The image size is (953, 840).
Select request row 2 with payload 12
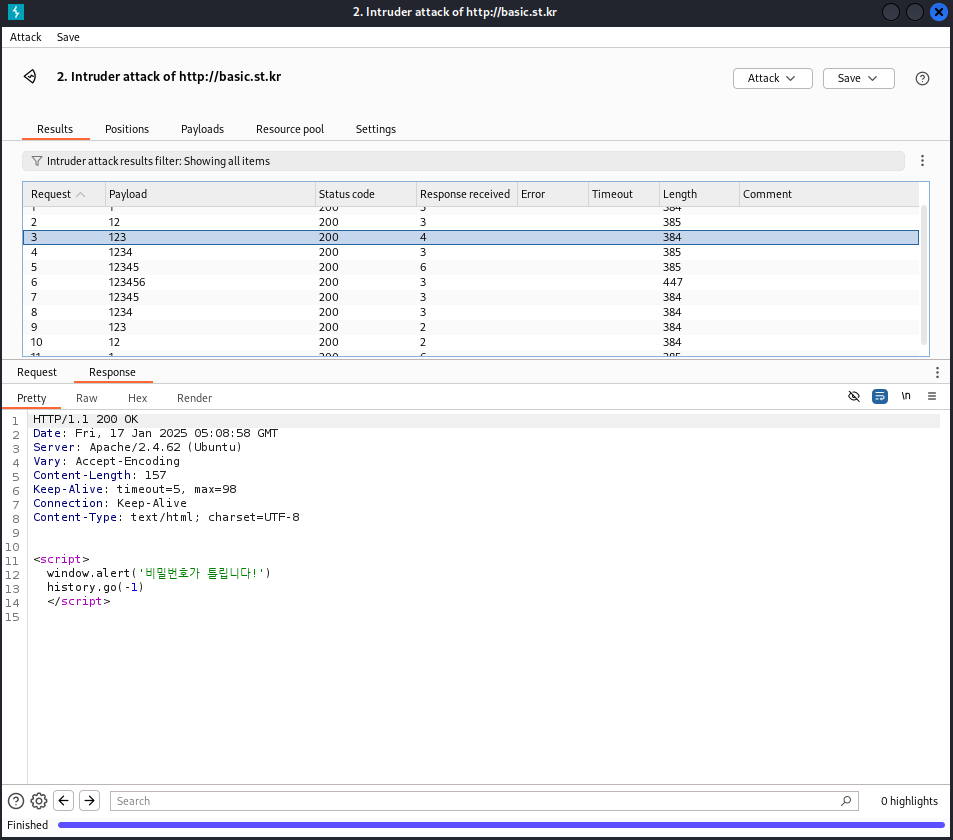tap(471, 222)
